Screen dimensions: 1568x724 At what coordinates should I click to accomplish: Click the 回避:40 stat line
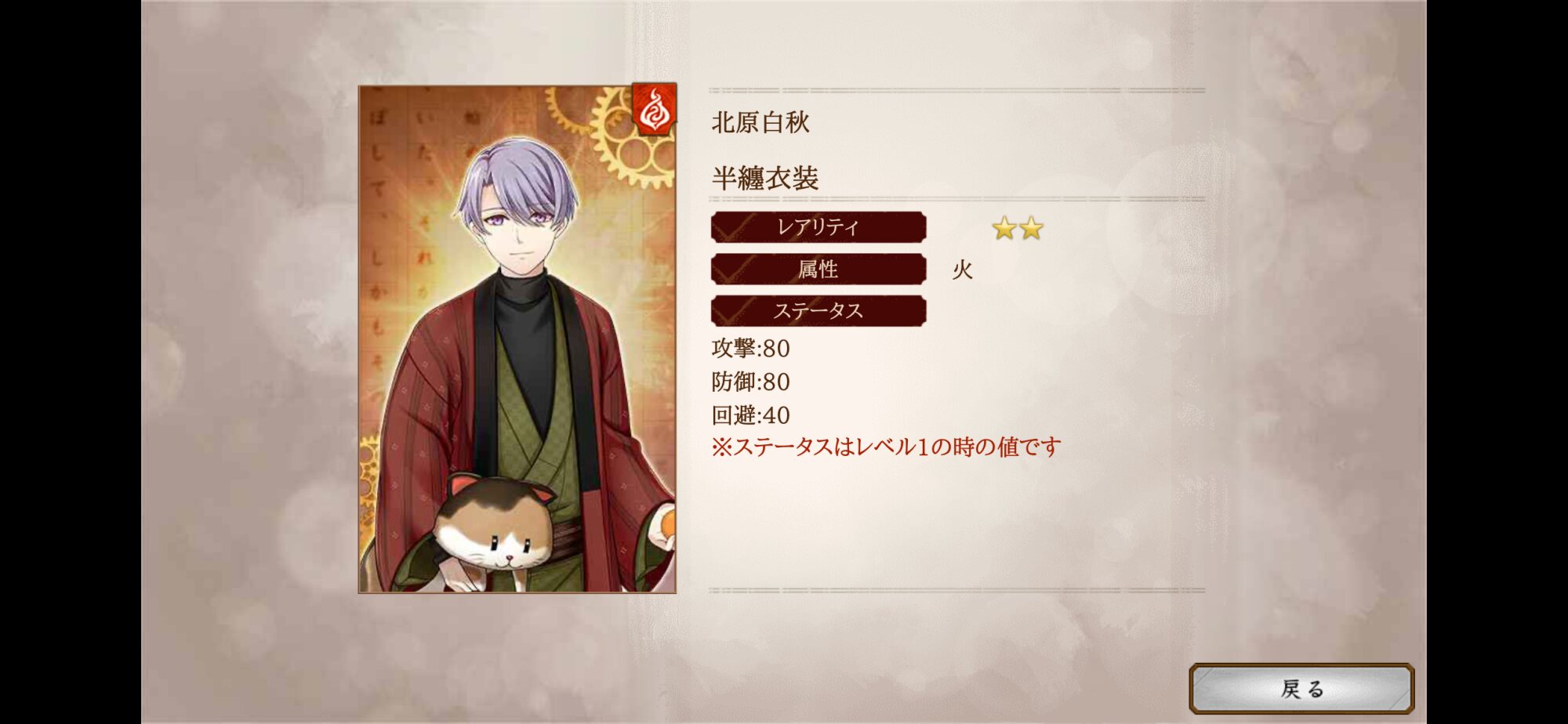750,414
